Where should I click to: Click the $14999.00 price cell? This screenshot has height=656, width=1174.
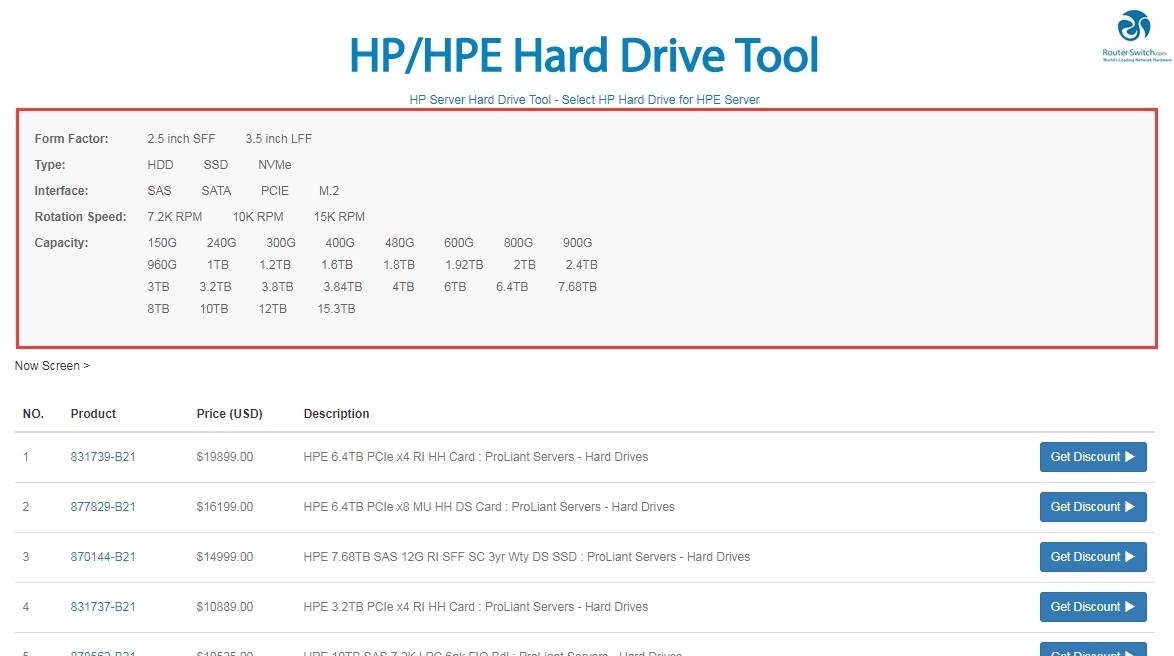coord(225,557)
